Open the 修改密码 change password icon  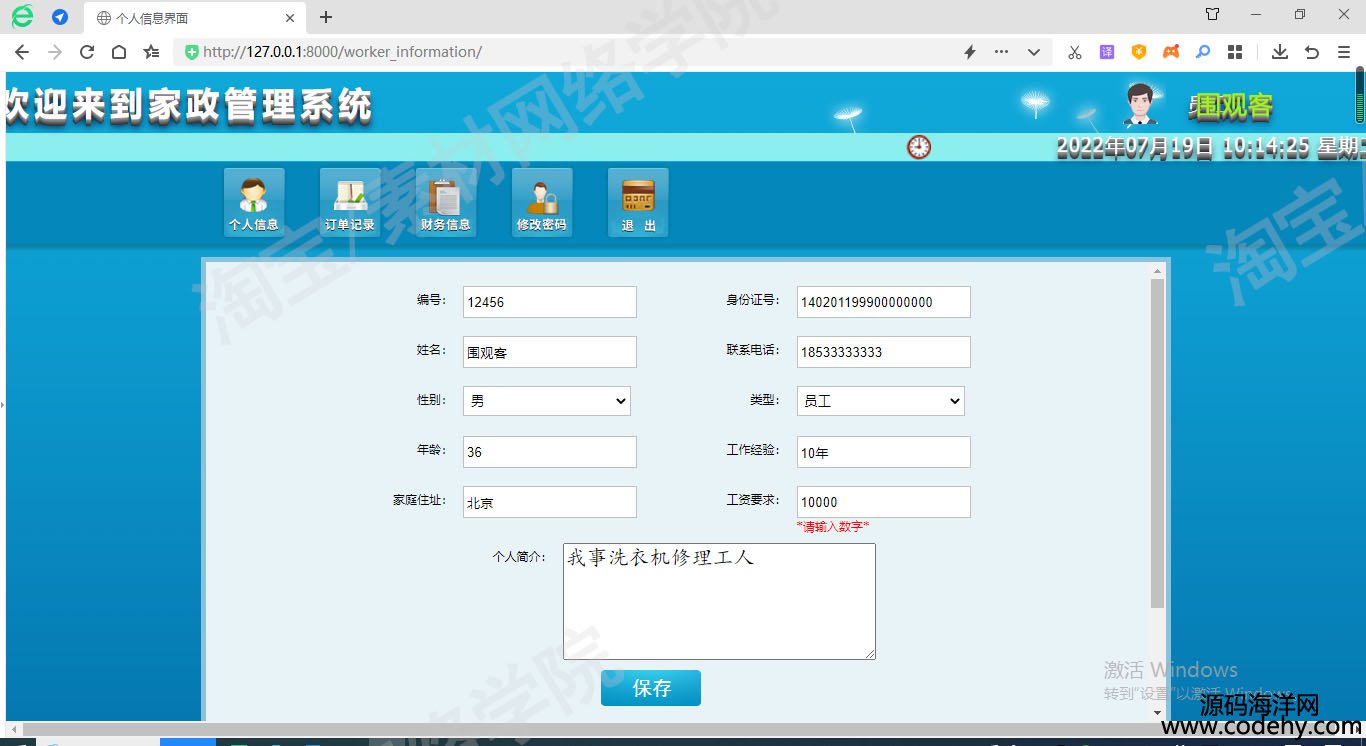pos(542,202)
